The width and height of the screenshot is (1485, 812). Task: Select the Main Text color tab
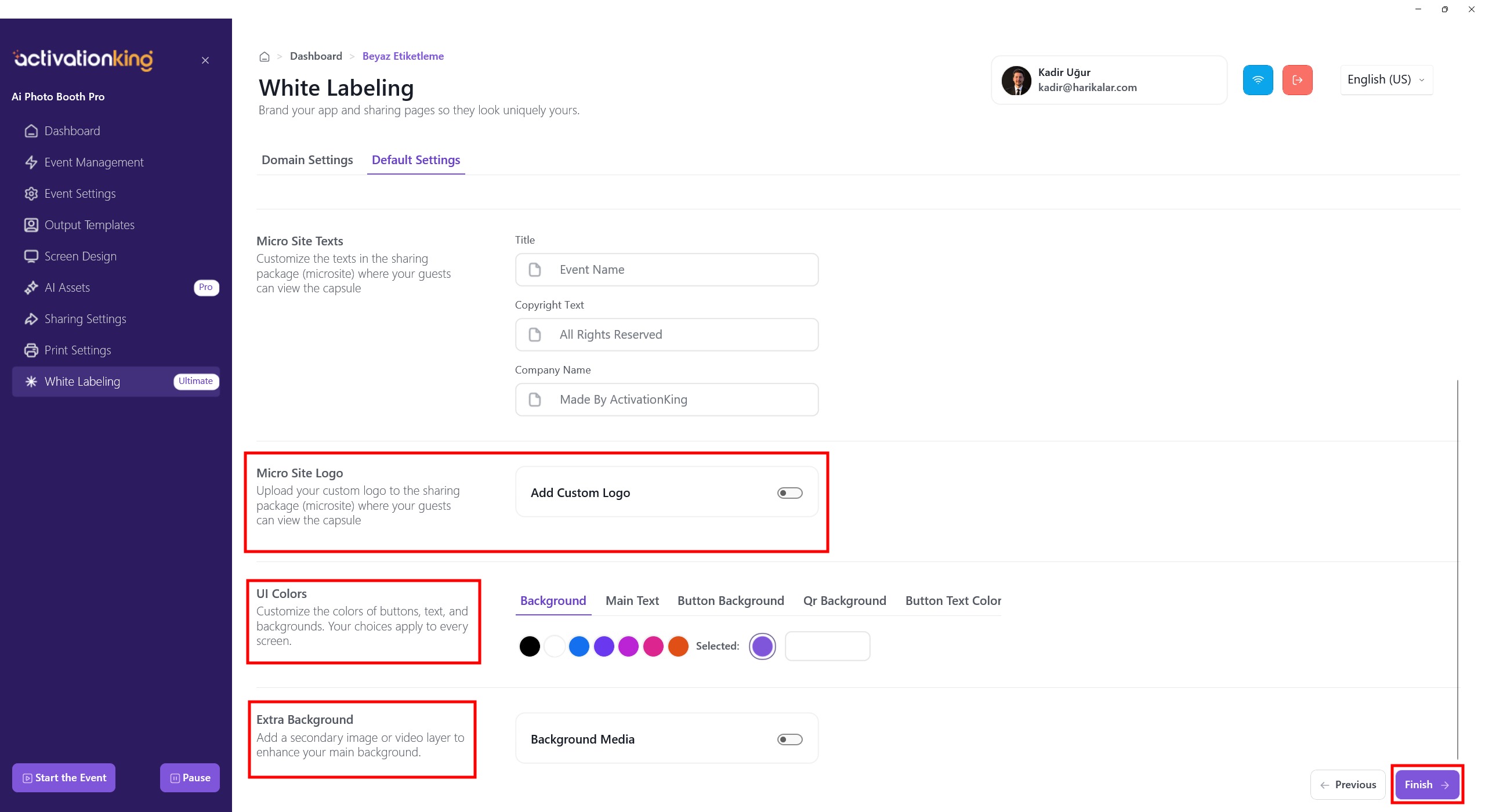pyautogui.click(x=632, y=601)
